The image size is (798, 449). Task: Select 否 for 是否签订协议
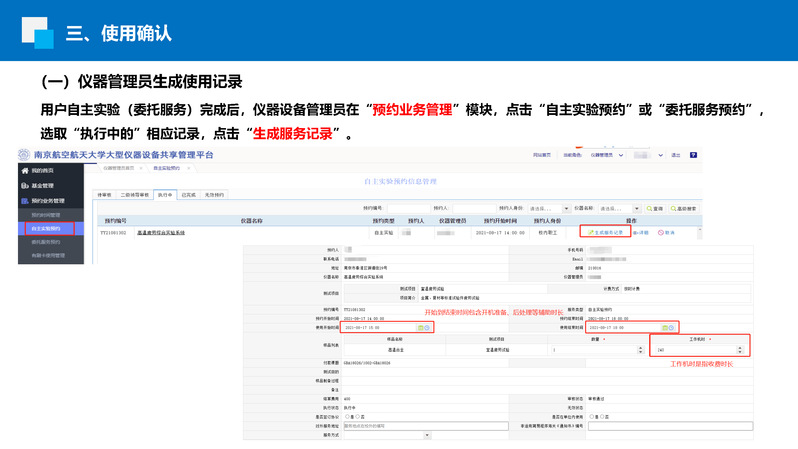click(x=358, y=417)
